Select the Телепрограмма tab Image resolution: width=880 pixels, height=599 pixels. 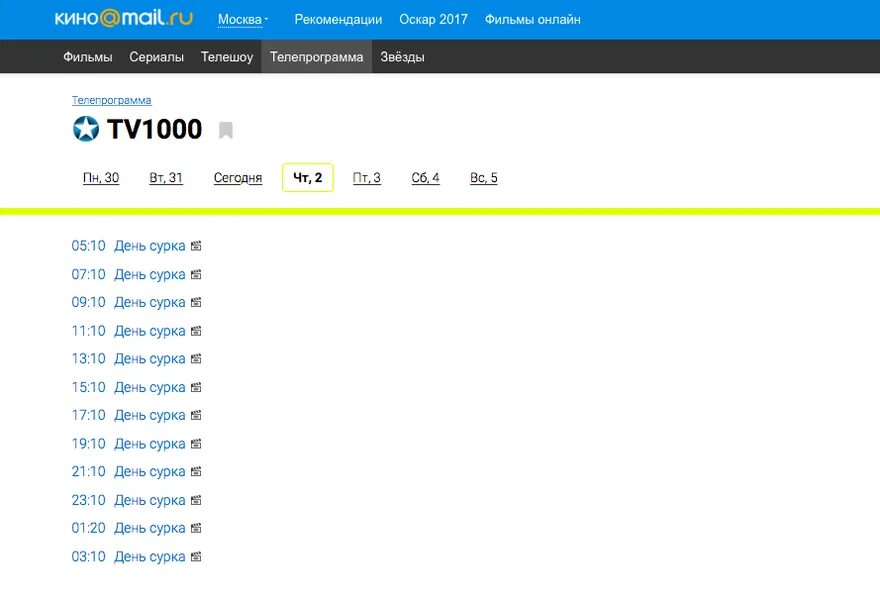click(x=317, y=57)
